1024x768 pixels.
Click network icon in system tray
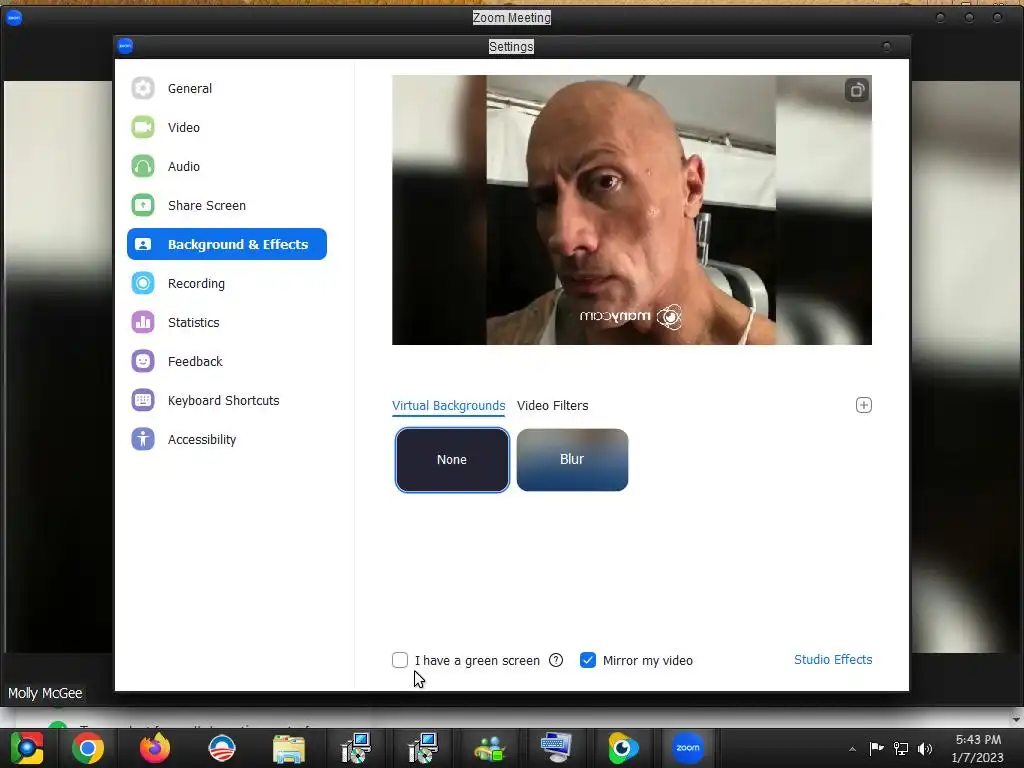coord(901,749)
